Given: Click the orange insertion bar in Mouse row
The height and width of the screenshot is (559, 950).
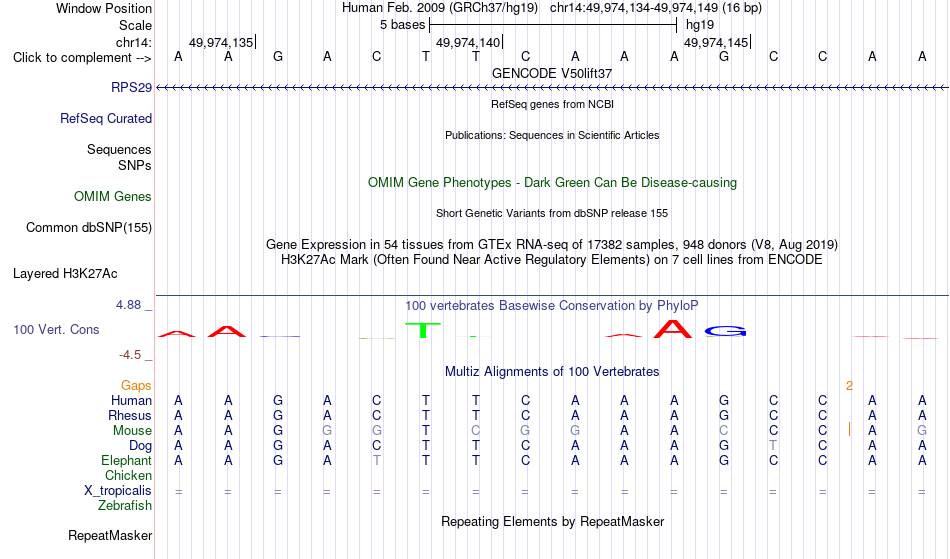Looking at the screenshot, I should [x=849, y=429].
